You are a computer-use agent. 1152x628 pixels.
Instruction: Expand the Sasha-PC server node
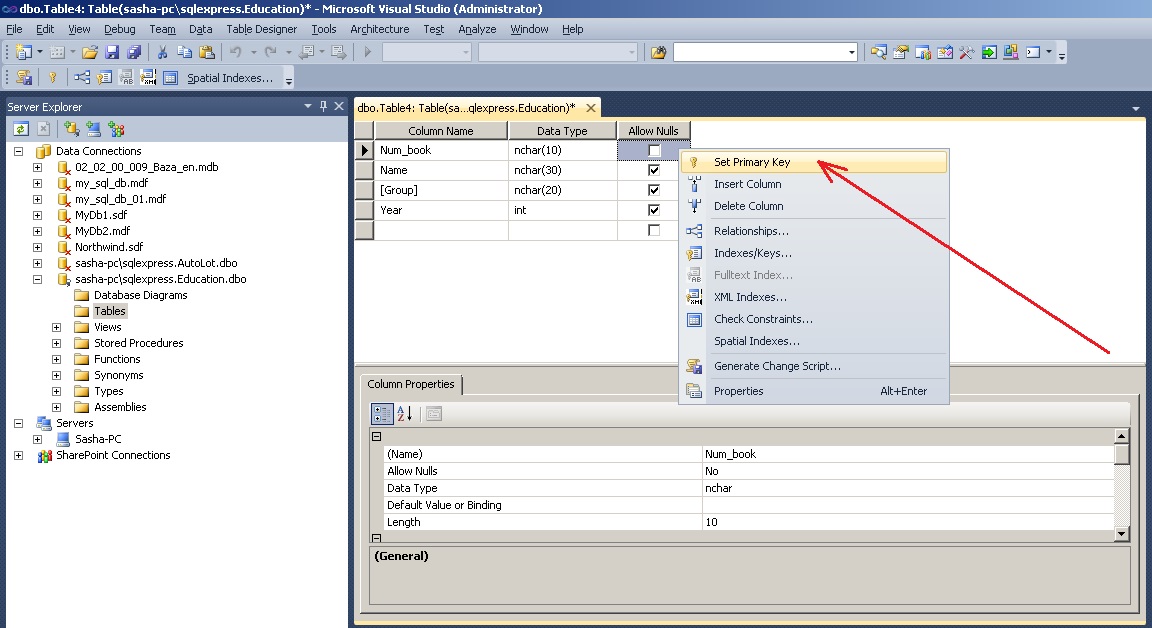click(x=37, y=439)
